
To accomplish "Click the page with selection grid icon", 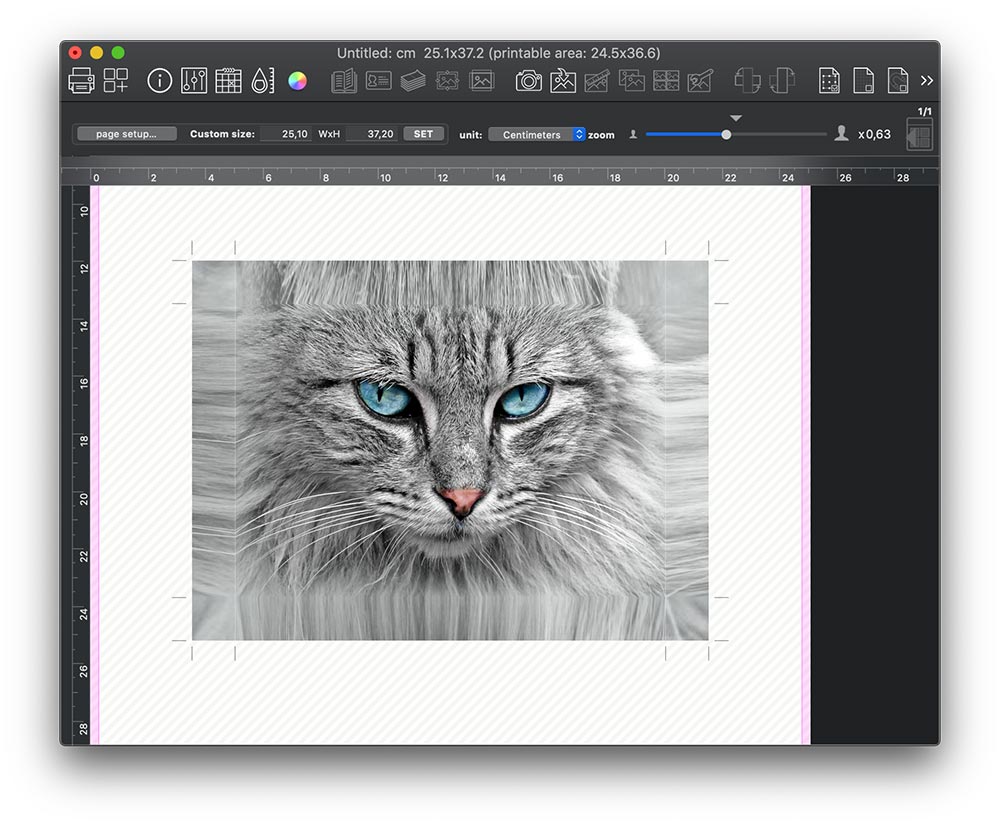I will tap(829, 81).
